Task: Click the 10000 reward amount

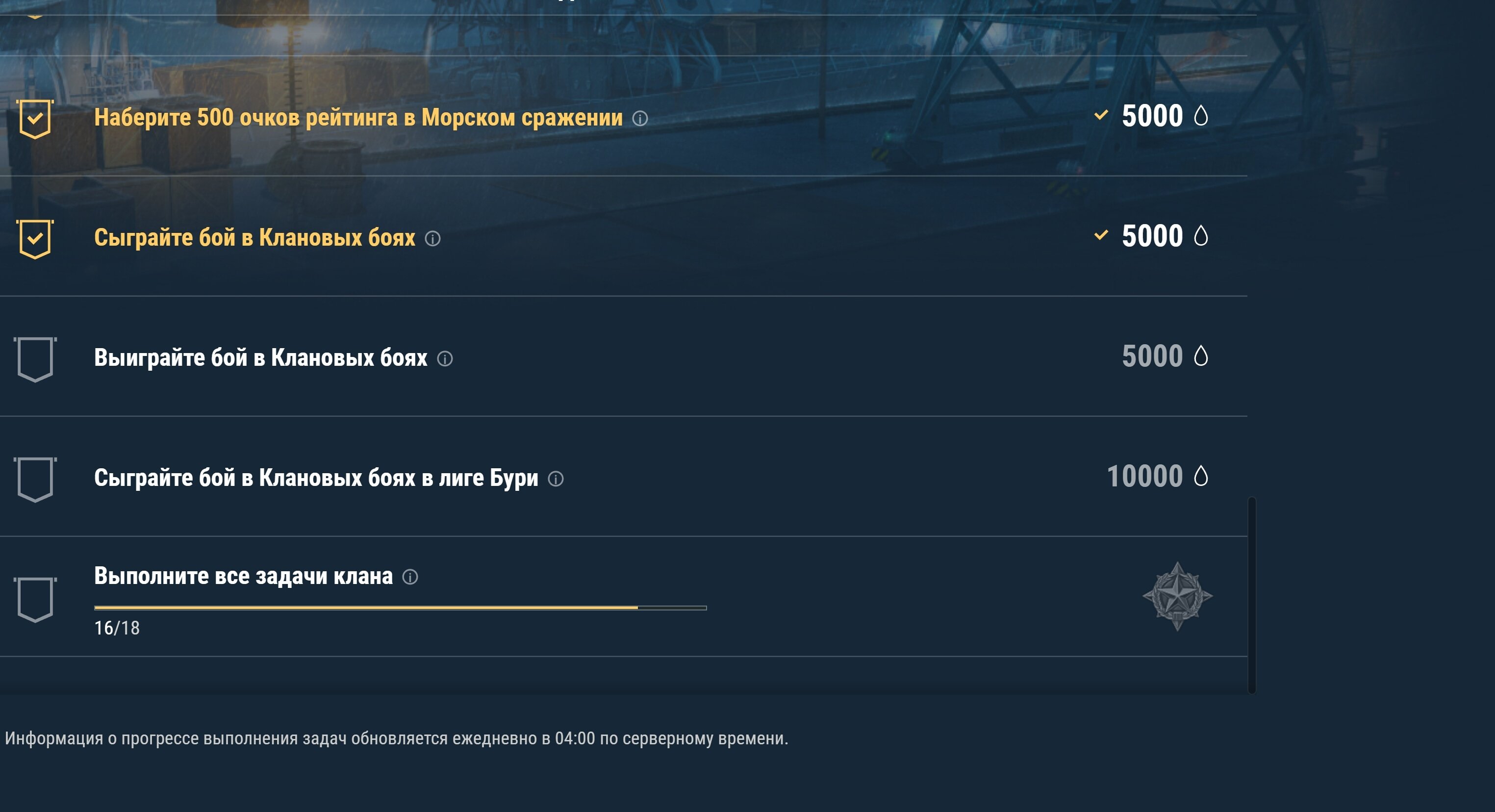Action: [1144, 477]
